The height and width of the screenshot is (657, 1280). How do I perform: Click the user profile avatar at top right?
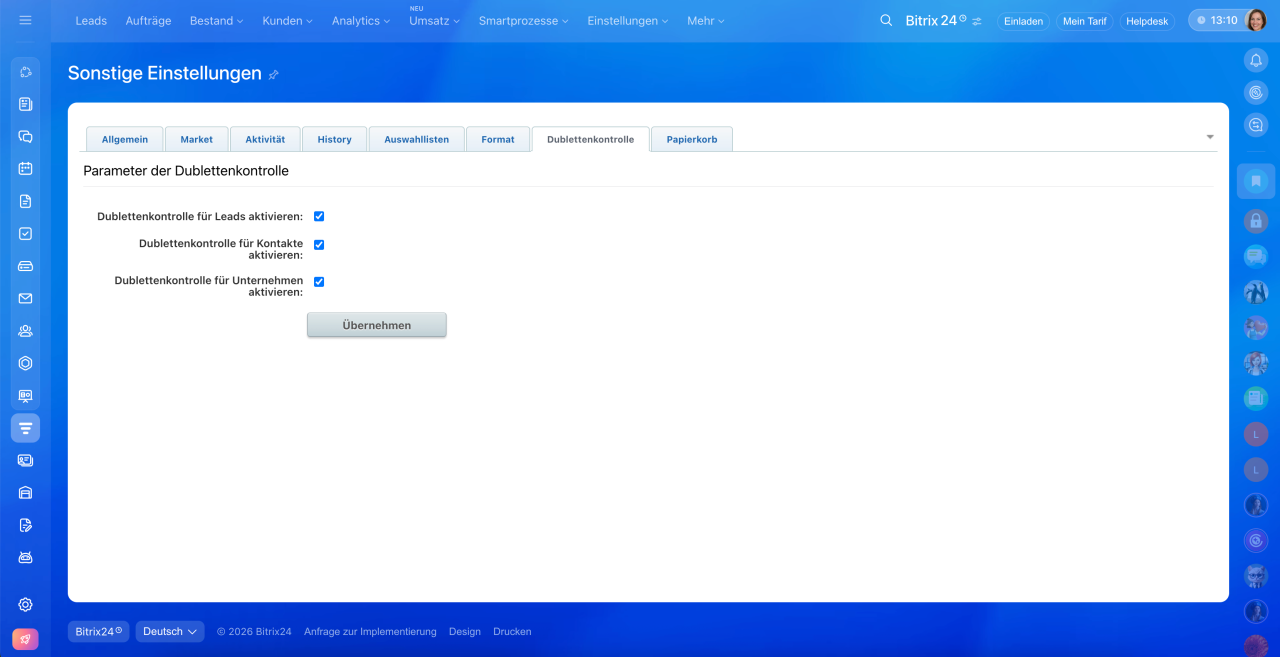1256,20
